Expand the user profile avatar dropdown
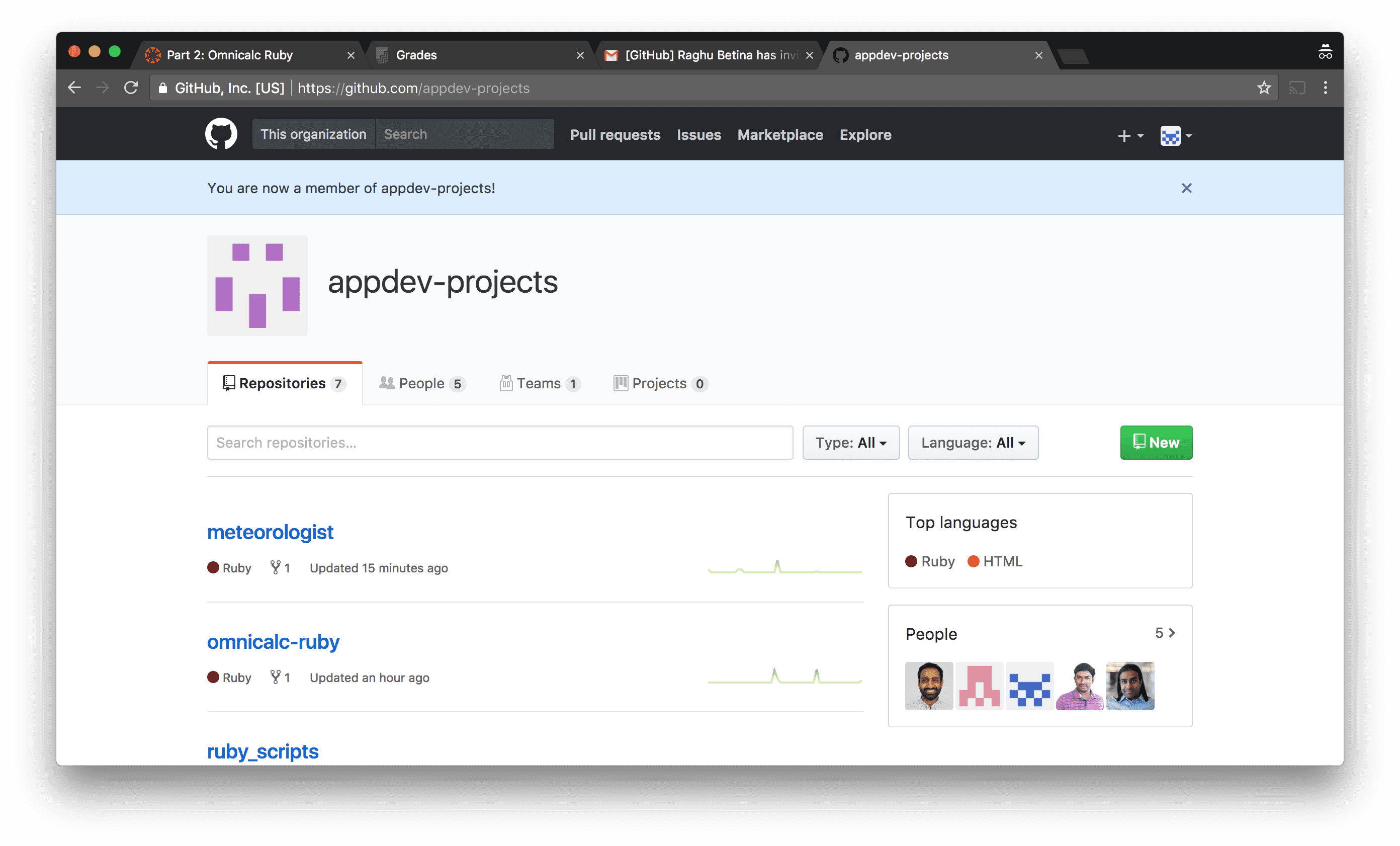Image resolution: width=1400 pixels, height=846 pixels. (1176, 135)
